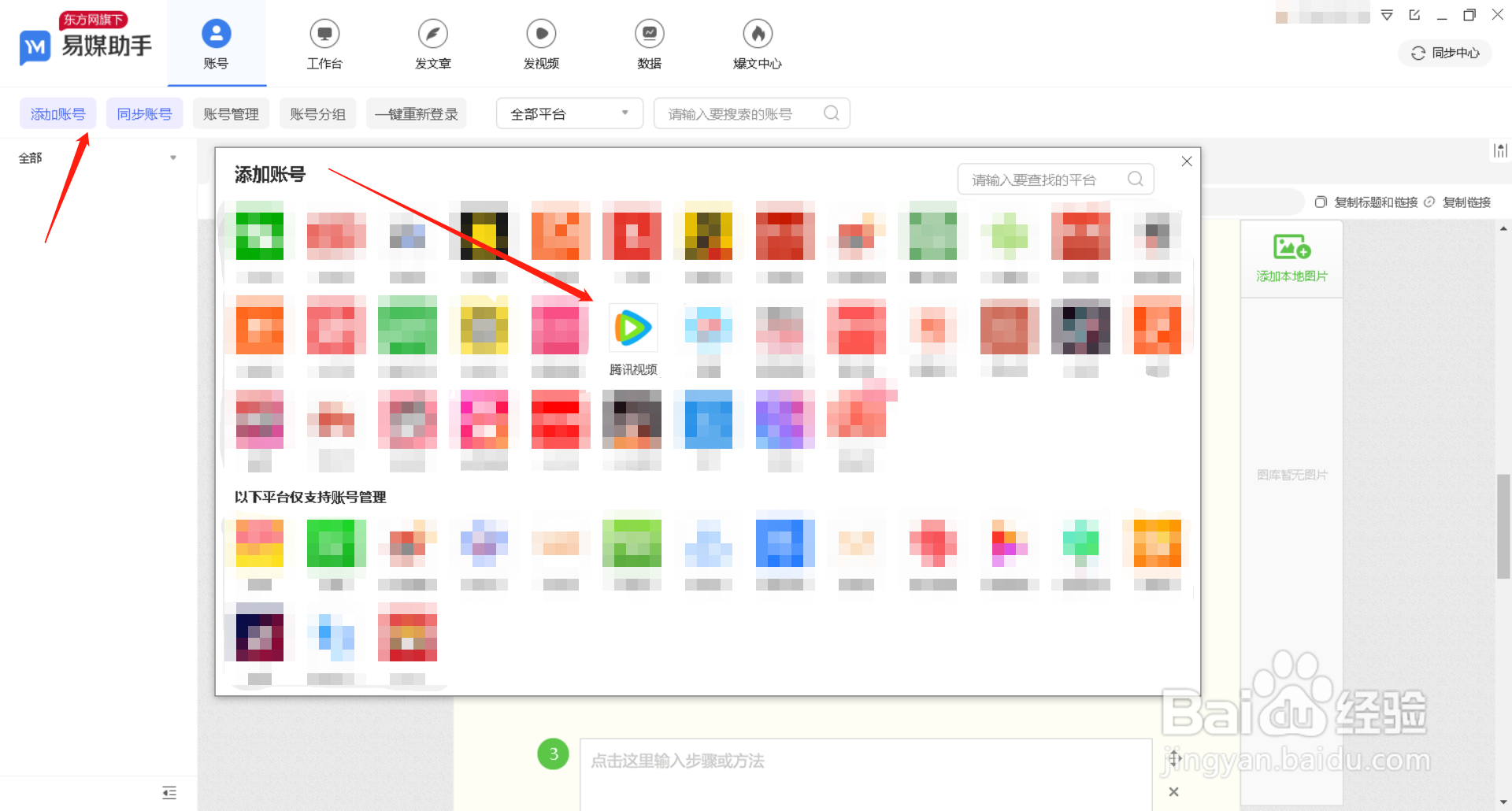Viewport: 1512px width, 811px height.
Task: Click 一键重新登录
Action: (417, 113)
